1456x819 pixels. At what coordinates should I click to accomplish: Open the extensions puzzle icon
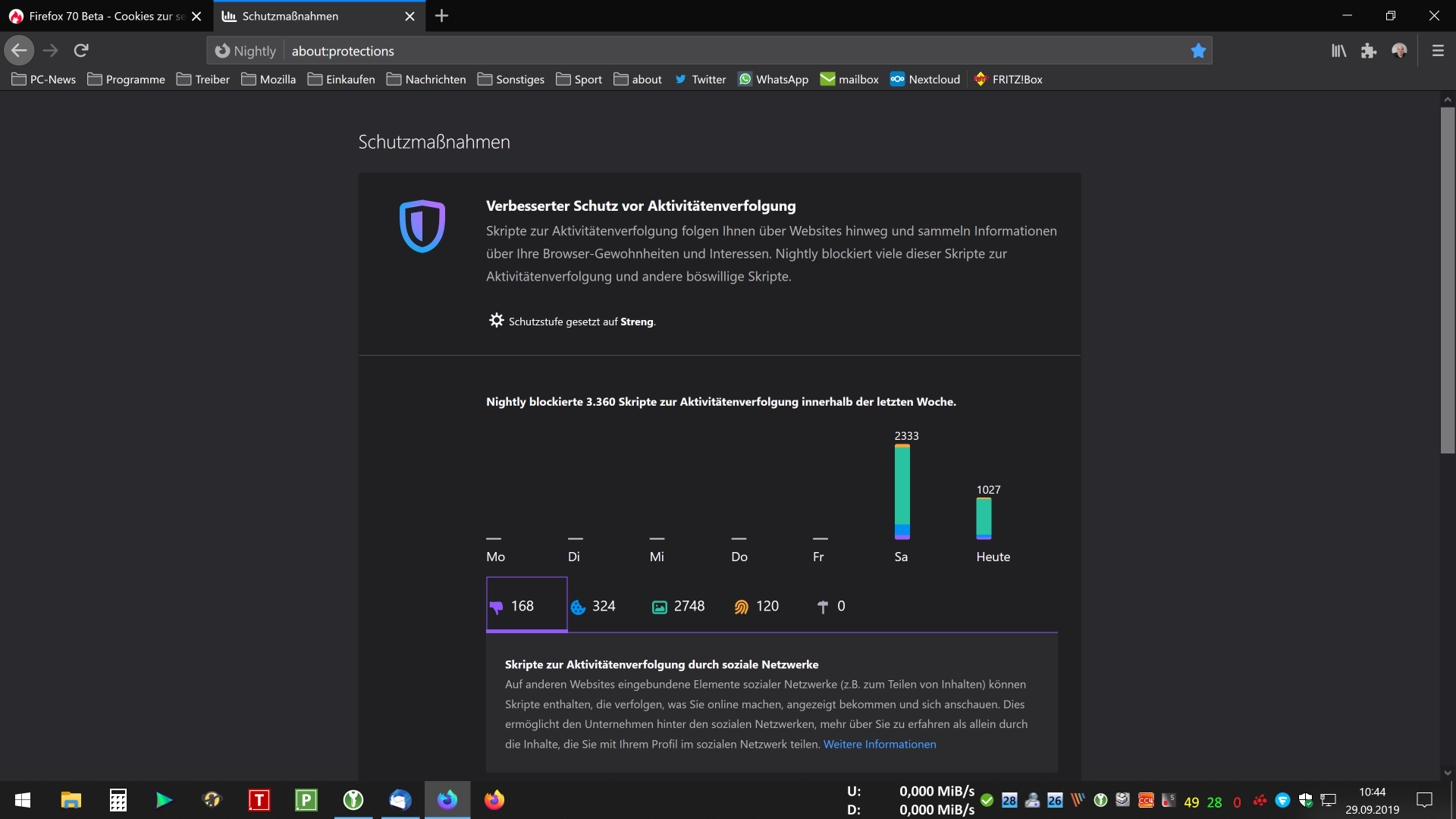coord(1369,51)
